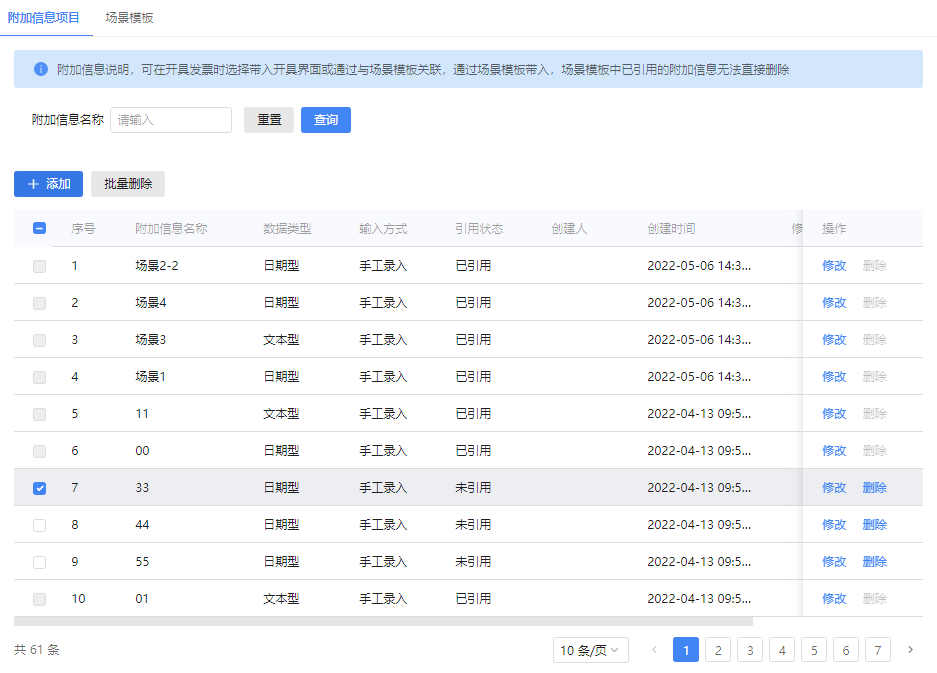
Task: Open the 10 条/页 page size dropdown
Action: [x=590, y=650]
